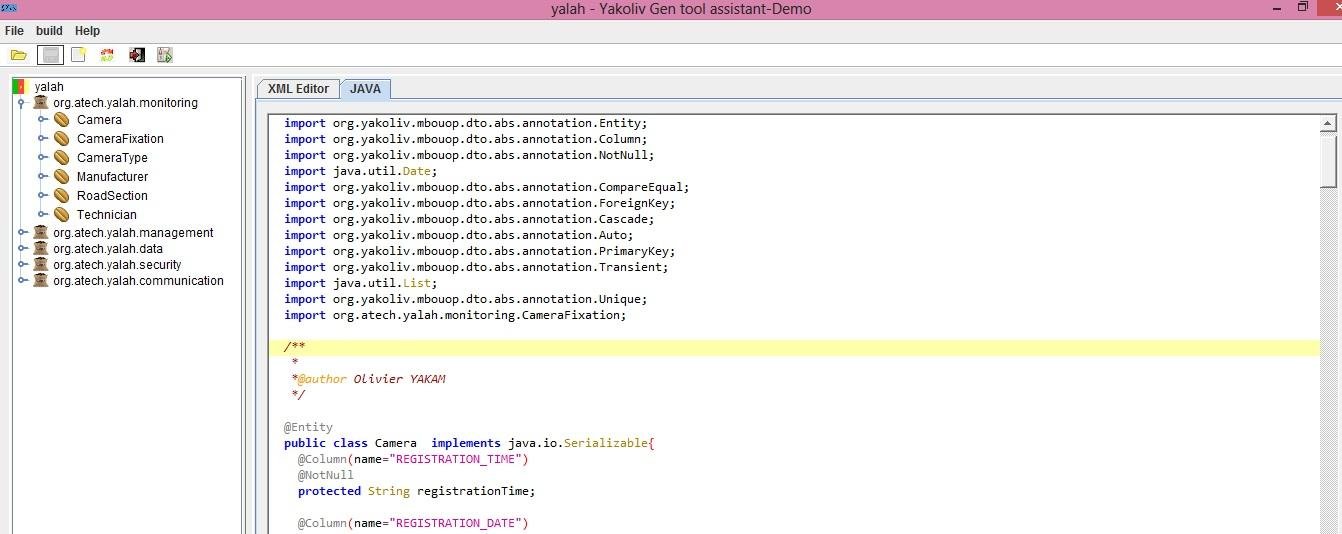Select the org.atech.yalah.monitoring label
The width and height of the screenshot is (1342, 534).
(x=125, y=103)
